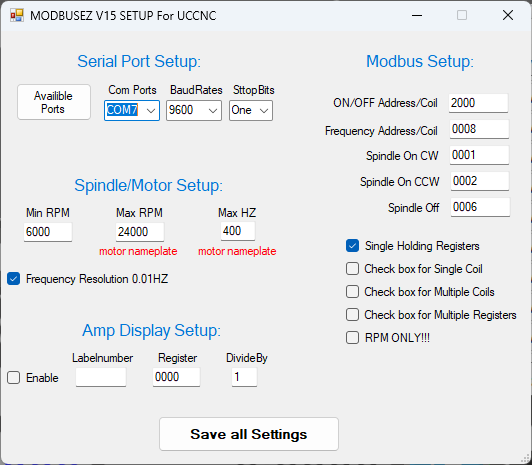Open the Com Ports dropdown

(x=132, y=110)
